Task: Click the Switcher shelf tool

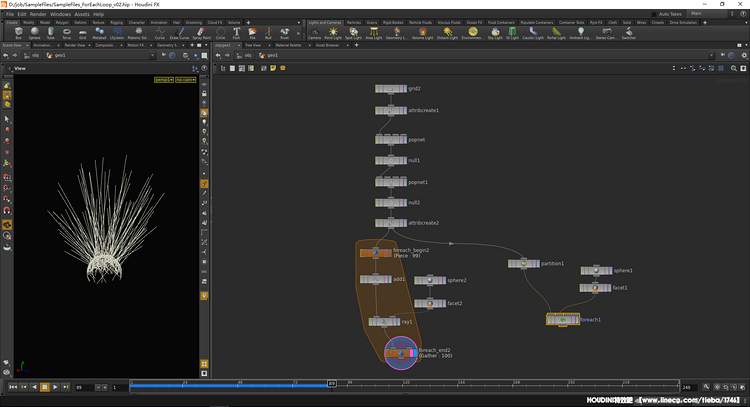Action: pyautogui.click(x=629, y=33)
